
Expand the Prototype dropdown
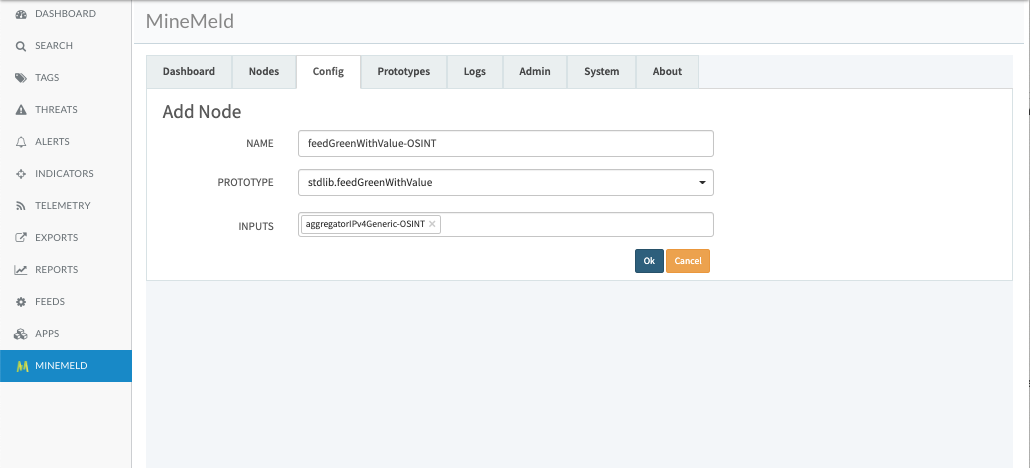click(701, 183)
